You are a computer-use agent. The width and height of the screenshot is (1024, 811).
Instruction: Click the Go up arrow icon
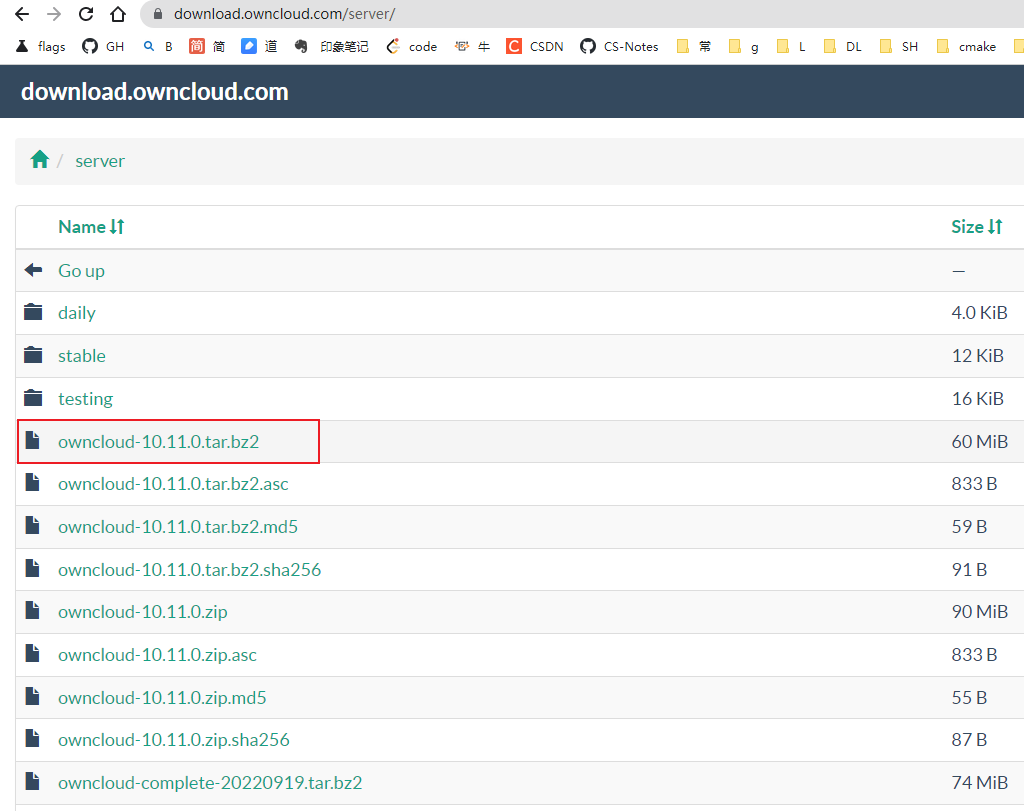point(33,270)
